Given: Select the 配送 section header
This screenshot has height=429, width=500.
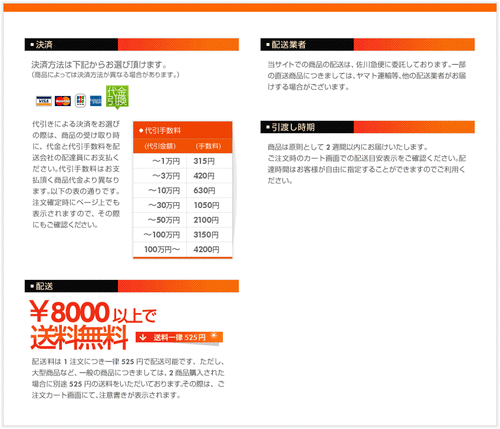Looking at the screenshot, I should [x=132, y=286].
